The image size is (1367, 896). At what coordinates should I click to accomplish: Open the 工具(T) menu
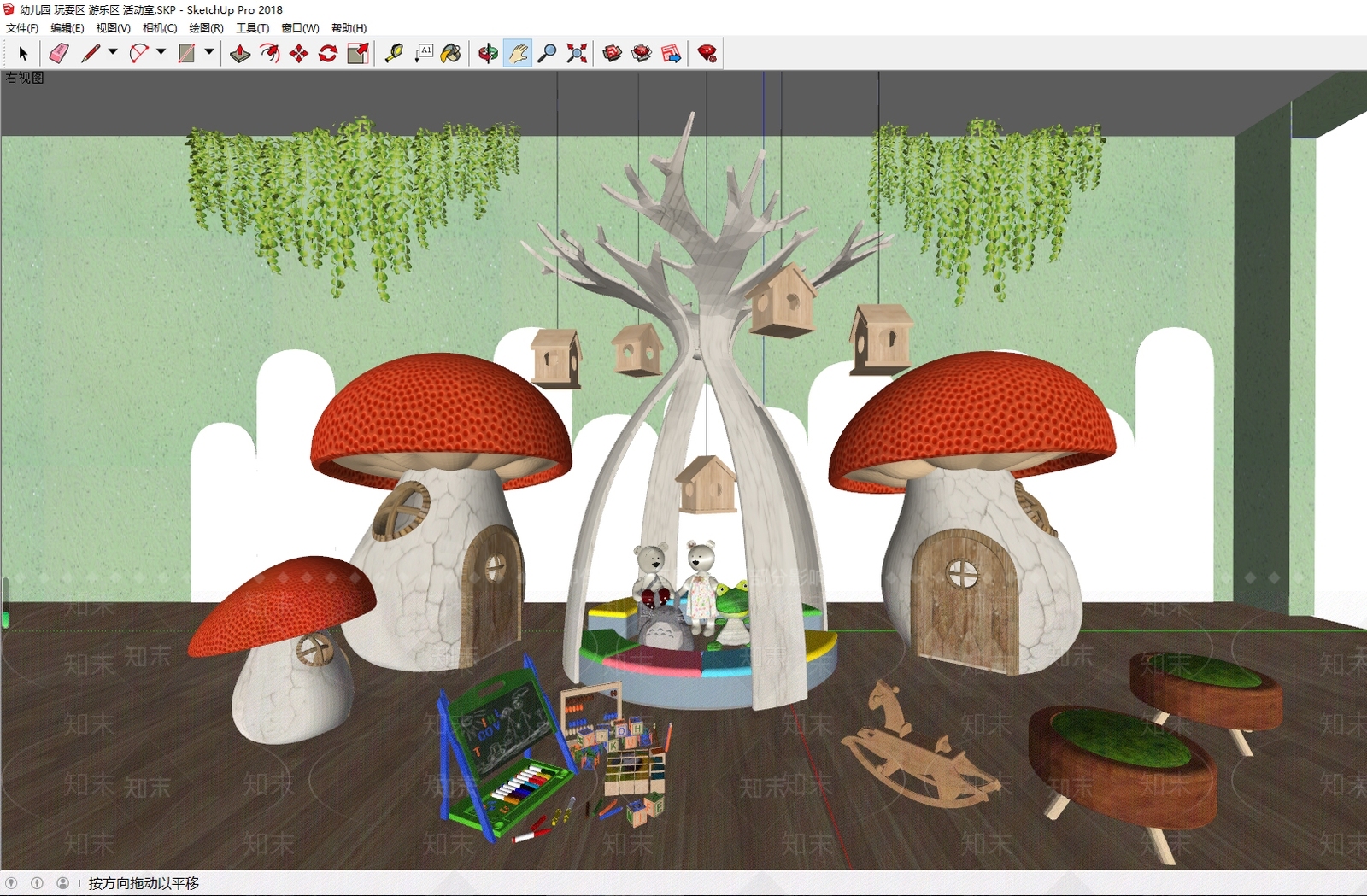(253, 28)
